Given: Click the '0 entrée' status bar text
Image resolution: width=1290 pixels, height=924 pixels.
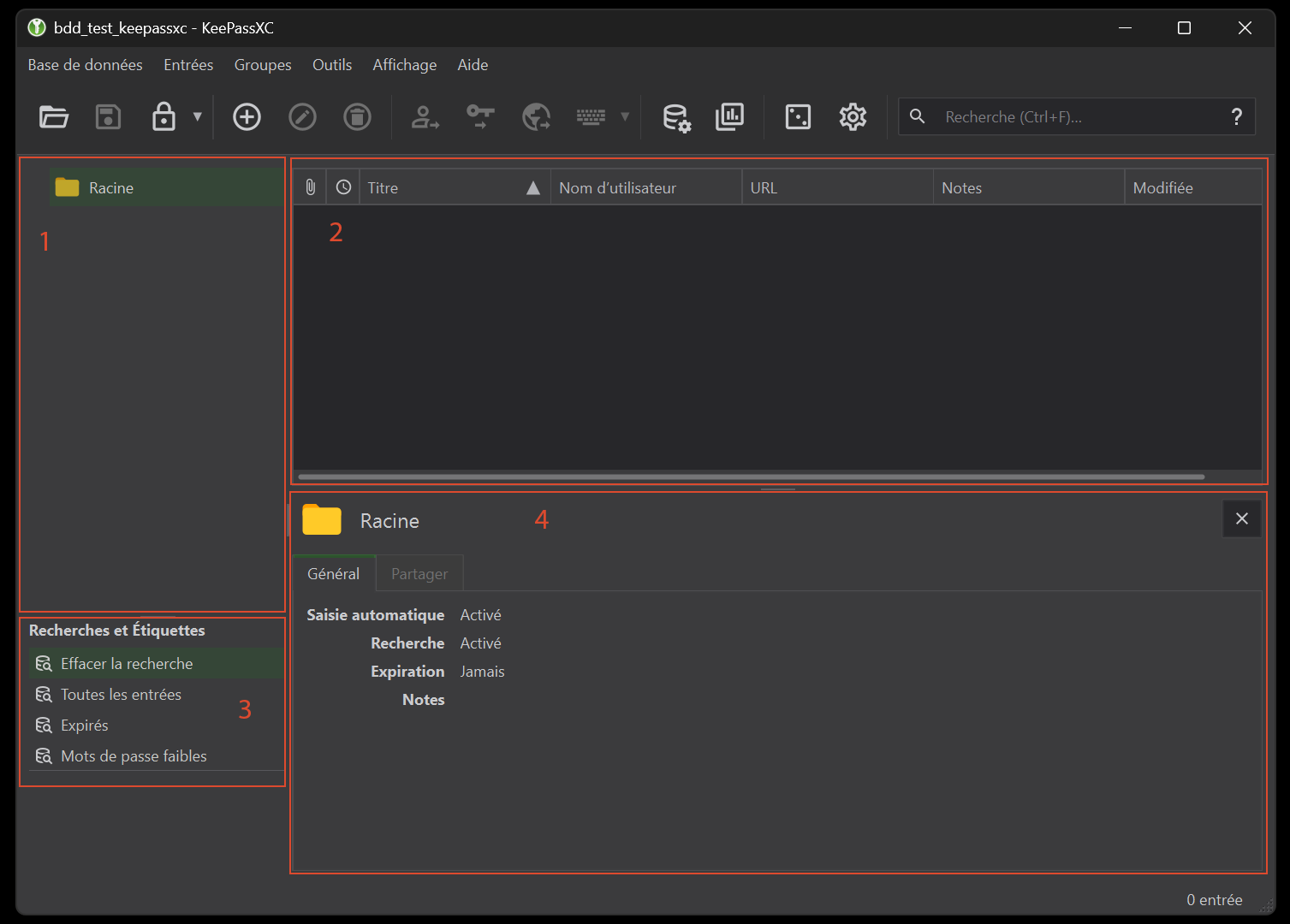Looking at the screenshot, I should click(1214, 900).
